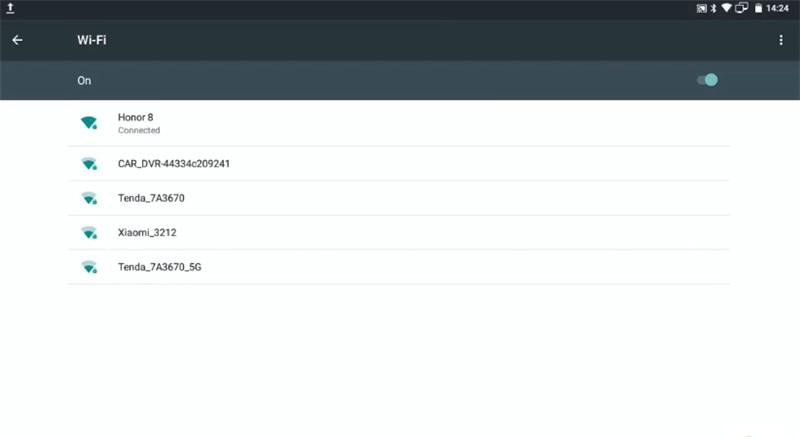Pick the Tenda_7A3670_5G network
This screenshot has width=800, height=437.
[399, 267]
